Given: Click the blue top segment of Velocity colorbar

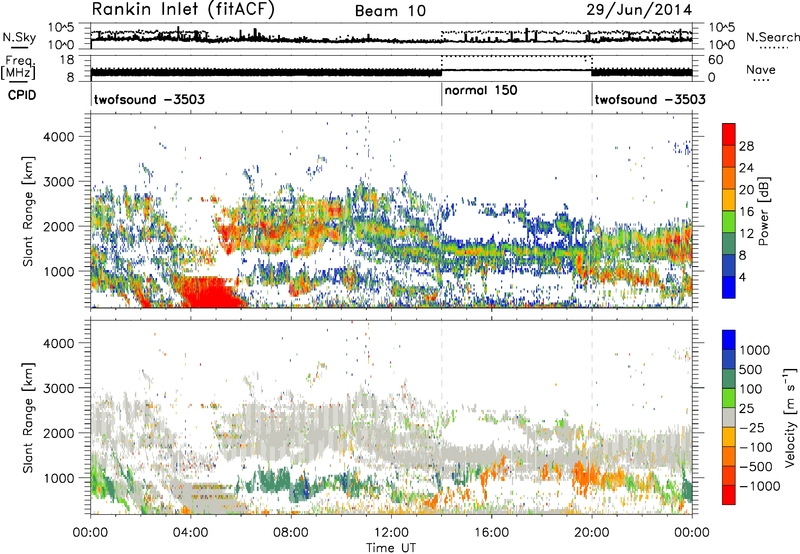Looking at the screenshot, I should 729,340.
